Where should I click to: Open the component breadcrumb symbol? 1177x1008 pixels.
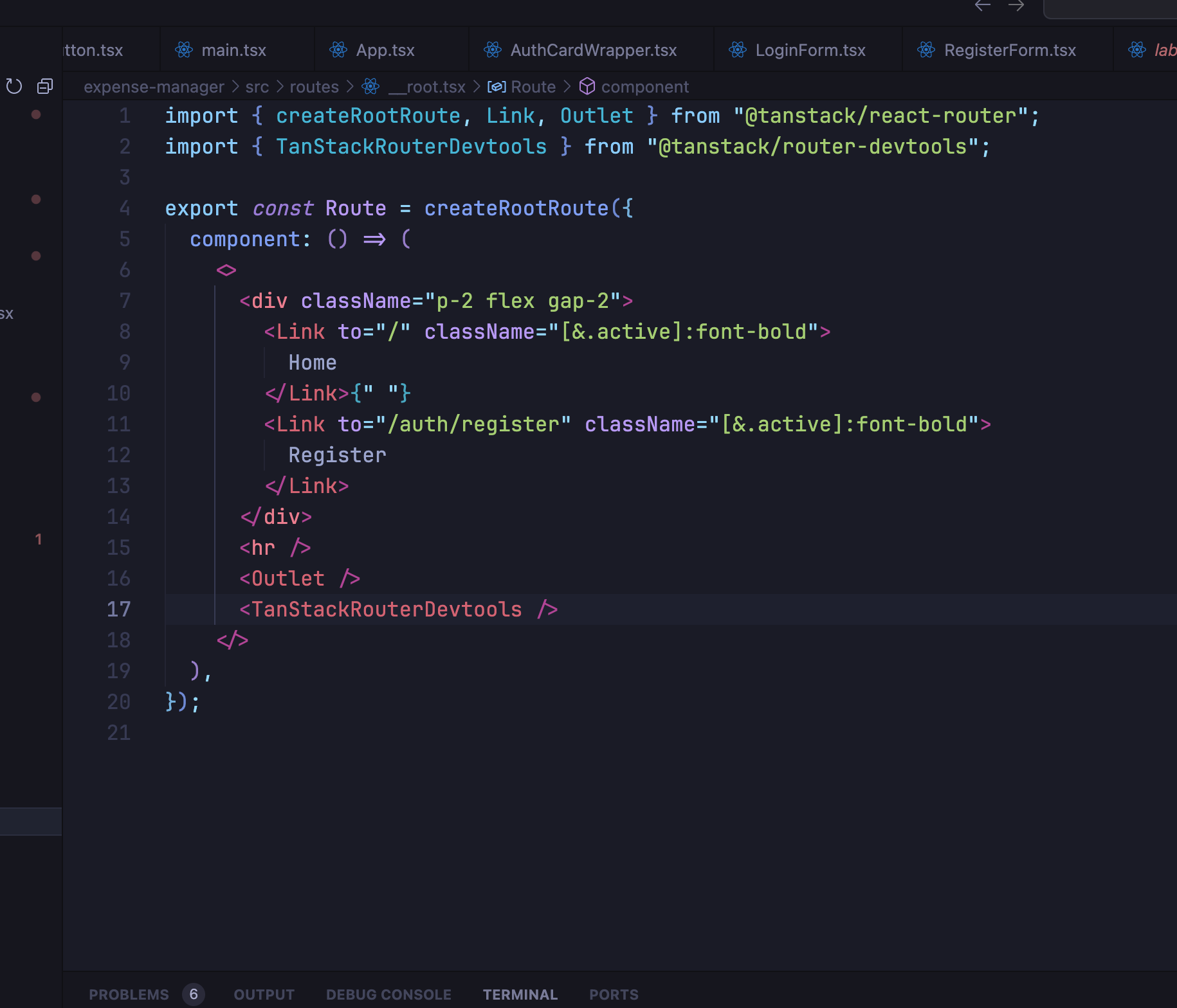point(645,87)
